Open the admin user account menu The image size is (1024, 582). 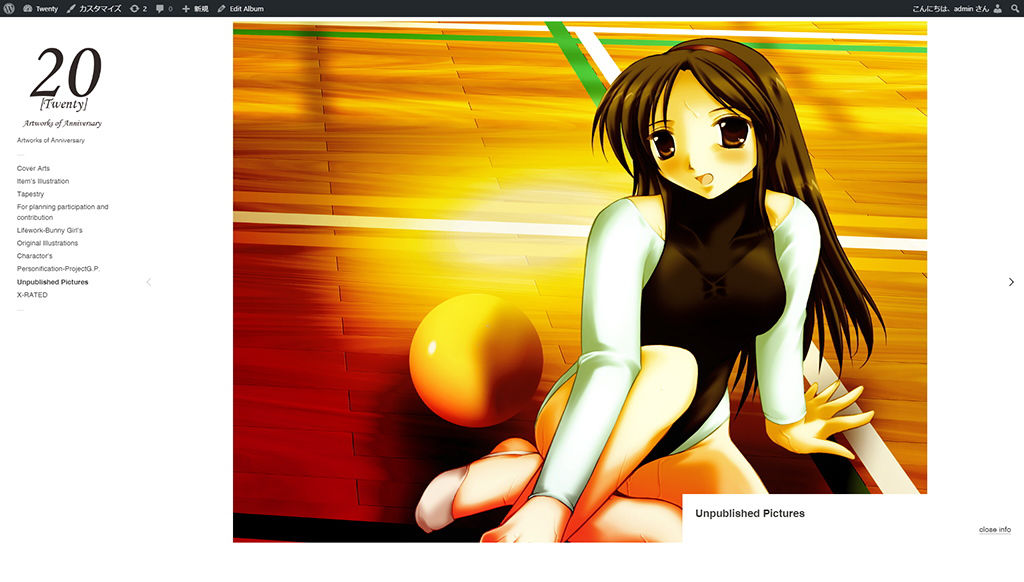(956, 8)
